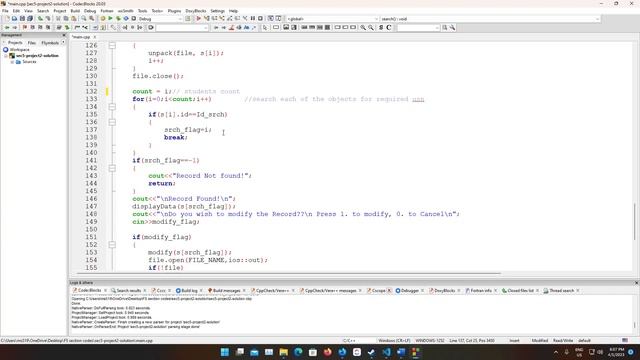Open the Build menu
This screenshot has width=640, height=360.
click(x=75, y=11)
